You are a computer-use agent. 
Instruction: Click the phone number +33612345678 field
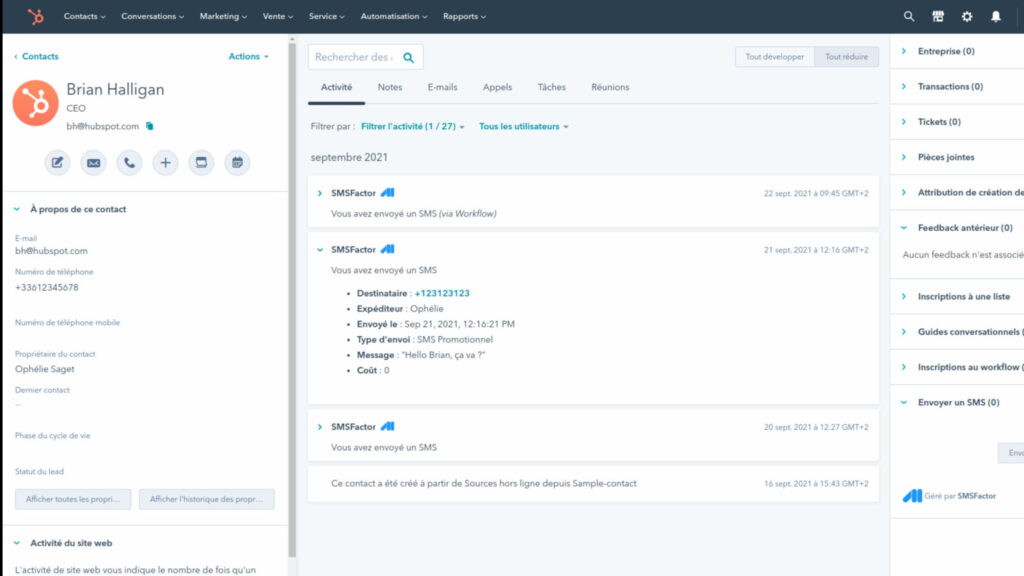[x=46, y=287]
